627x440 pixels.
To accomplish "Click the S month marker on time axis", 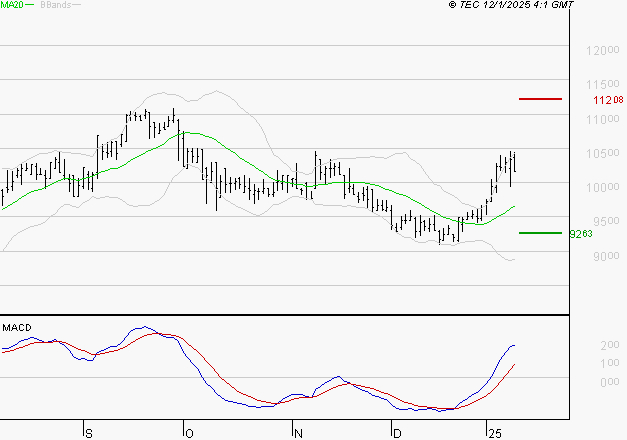I will pyautogui.click(x=89, y=434).
